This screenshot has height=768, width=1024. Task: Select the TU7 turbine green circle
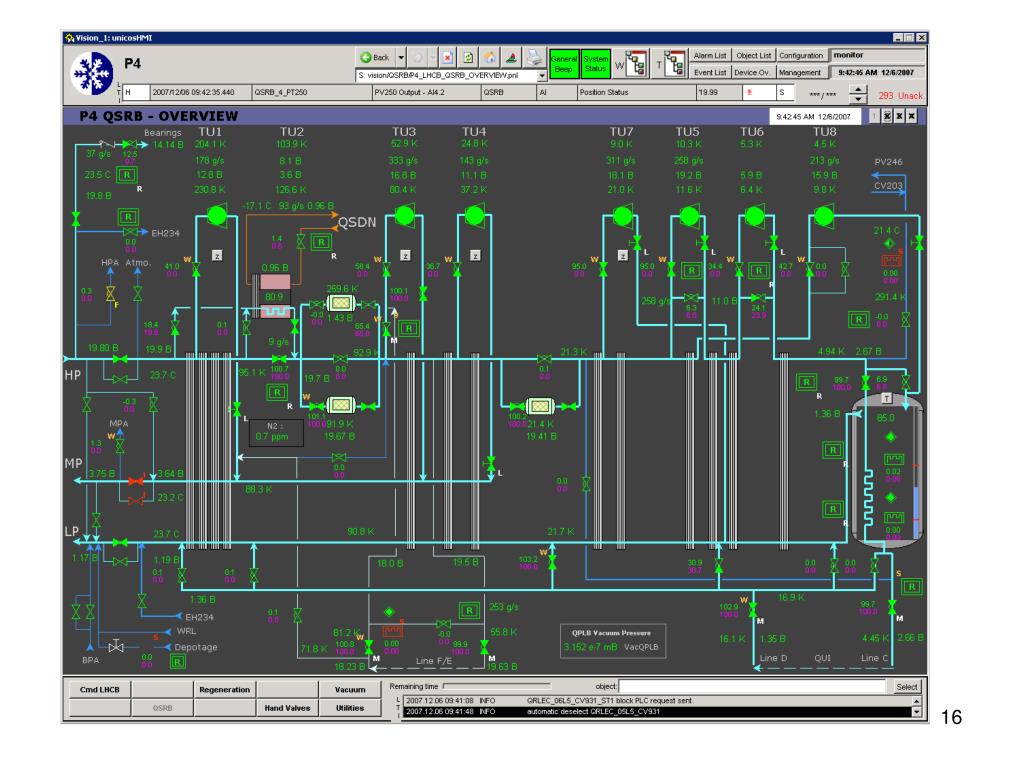pyautogui.click(x=622, y=215)
